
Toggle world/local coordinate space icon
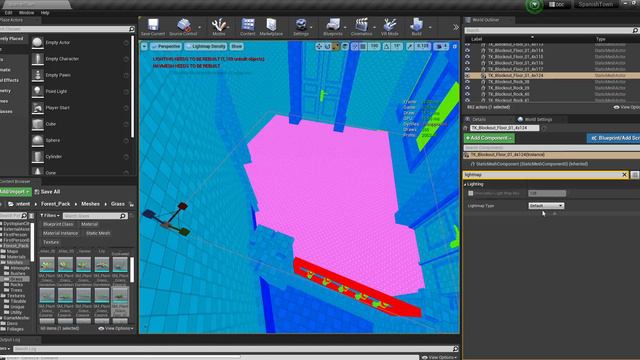(345, 47)
